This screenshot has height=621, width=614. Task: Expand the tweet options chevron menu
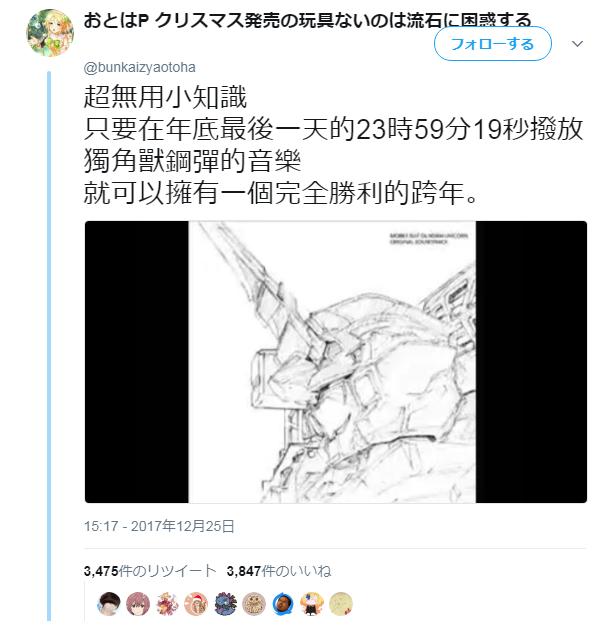pyautogui.click(x=578, y=44)
